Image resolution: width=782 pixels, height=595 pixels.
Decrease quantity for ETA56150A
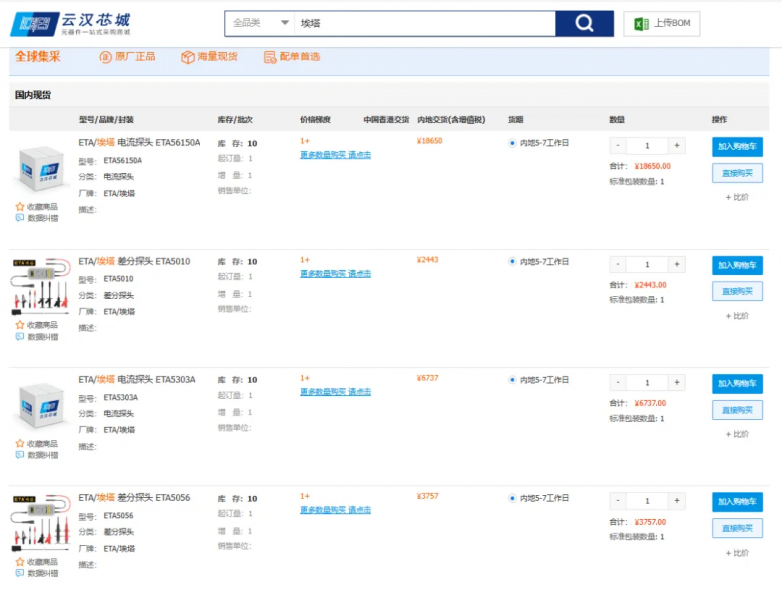tap(618, 146)
